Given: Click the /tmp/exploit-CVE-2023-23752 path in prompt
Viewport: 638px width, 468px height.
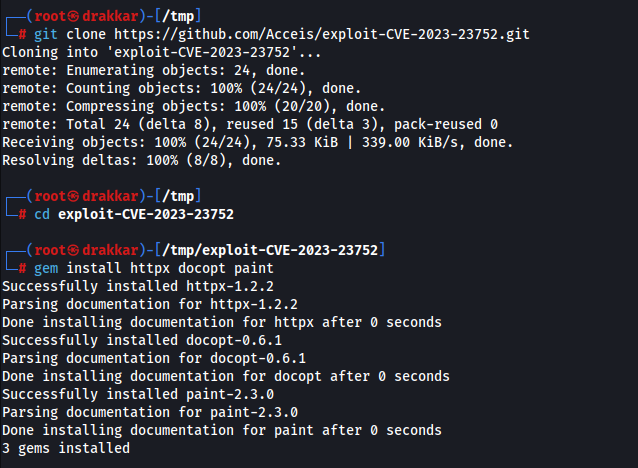Looking at the screenshot, I should 270,250.
